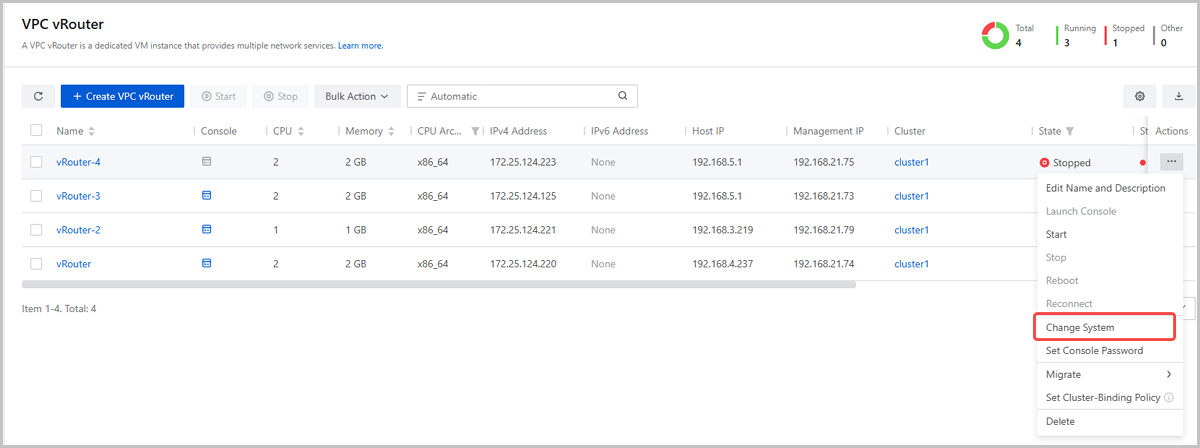Click the vRouter-4 actions ellipsis button
This screenshot has height=448, width=1200.
coord(1172,161)
